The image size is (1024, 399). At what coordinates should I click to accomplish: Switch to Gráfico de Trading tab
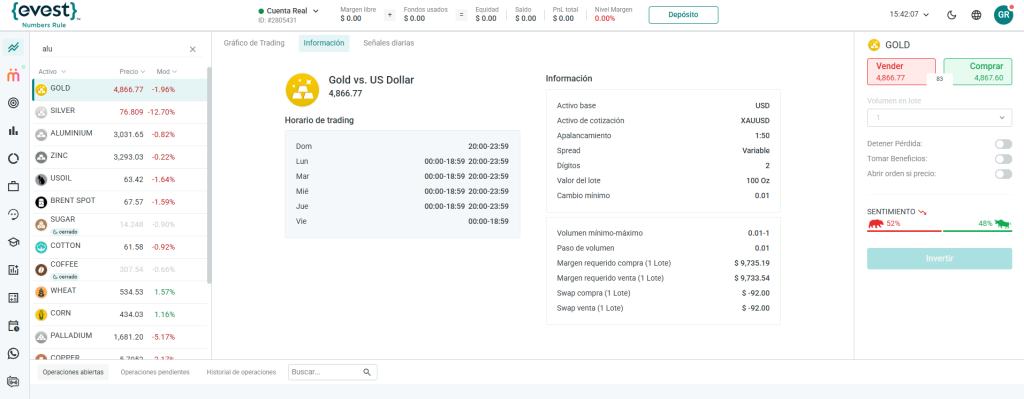tap(254, 43)
